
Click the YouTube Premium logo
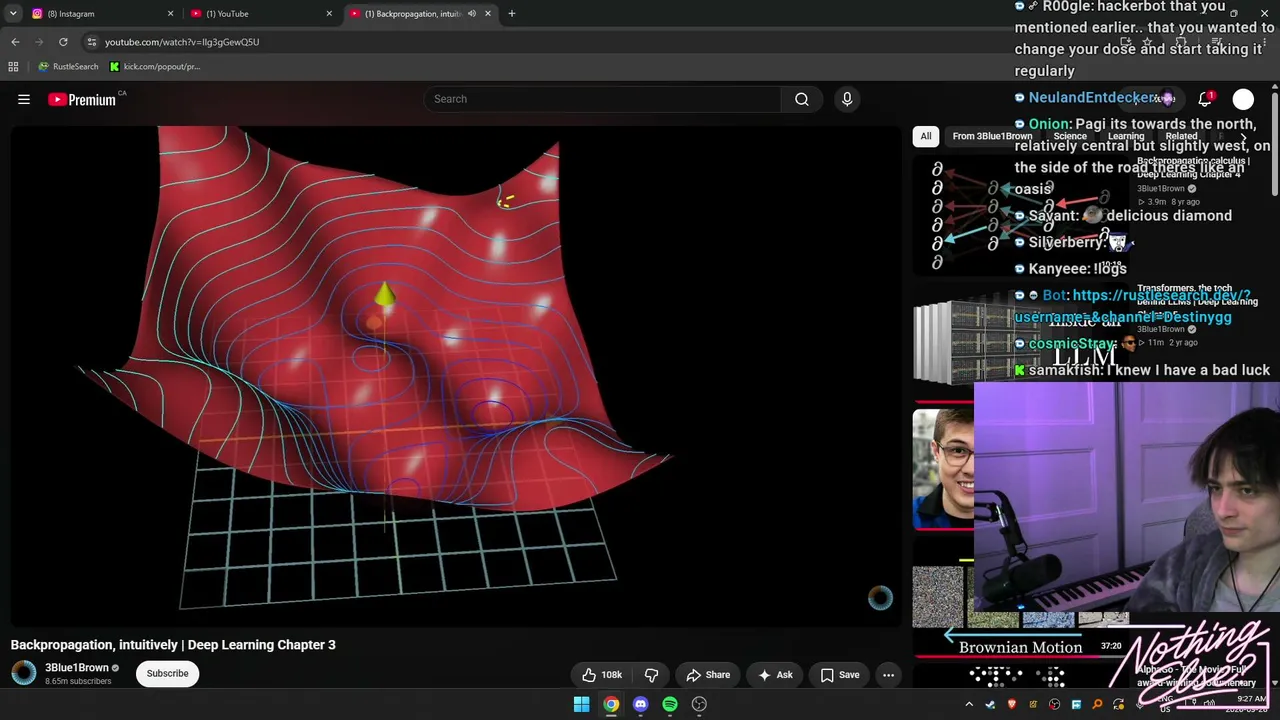coord(82,99)
